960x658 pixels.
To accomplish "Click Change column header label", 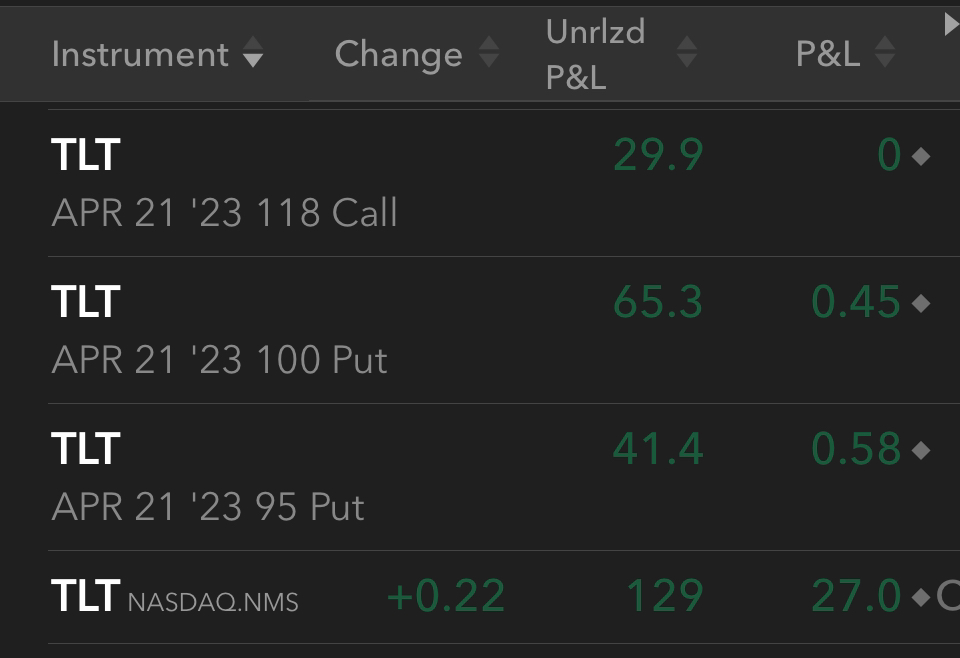I will (399, 55).
